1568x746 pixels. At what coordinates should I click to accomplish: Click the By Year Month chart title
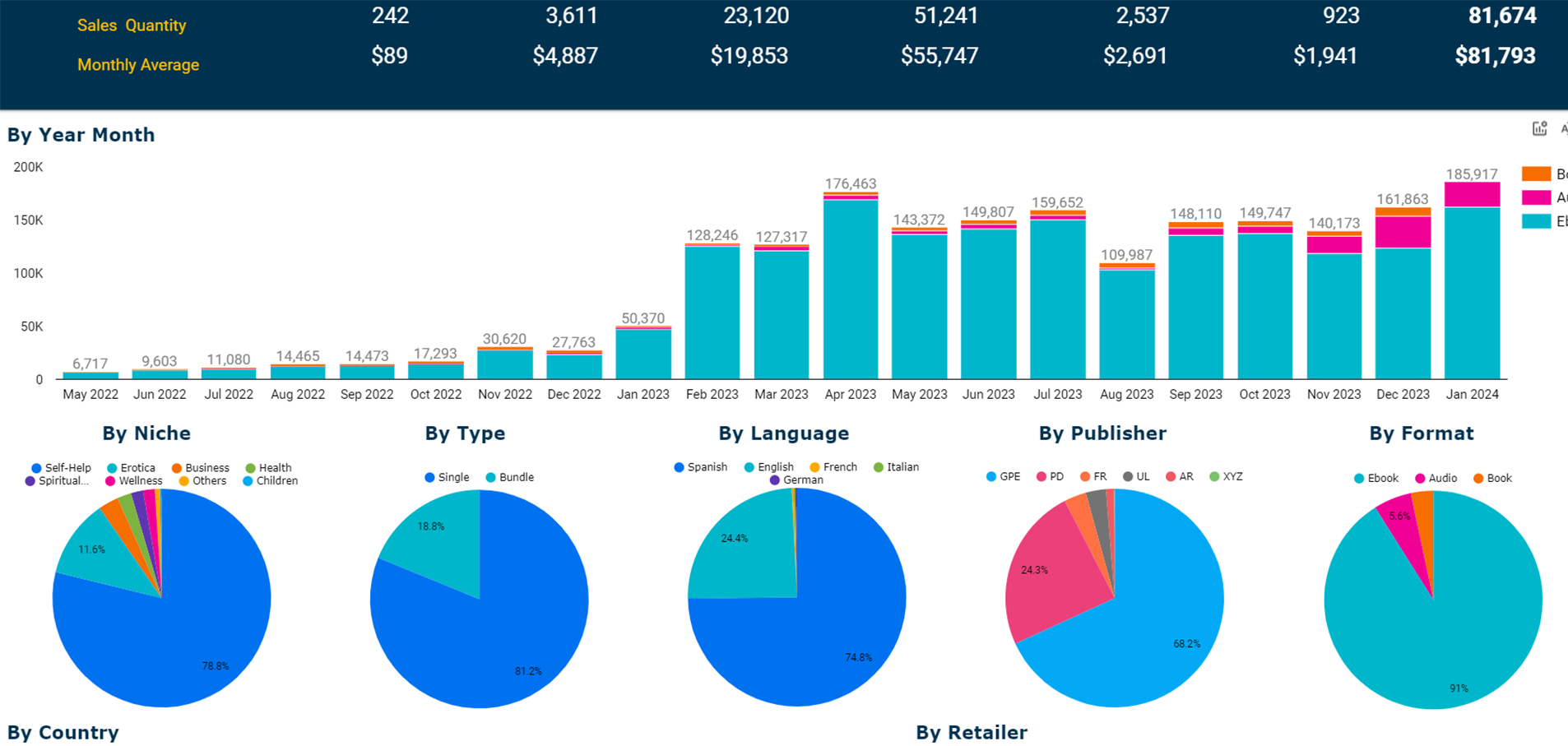pyautogui.click(x=81, y=135)
